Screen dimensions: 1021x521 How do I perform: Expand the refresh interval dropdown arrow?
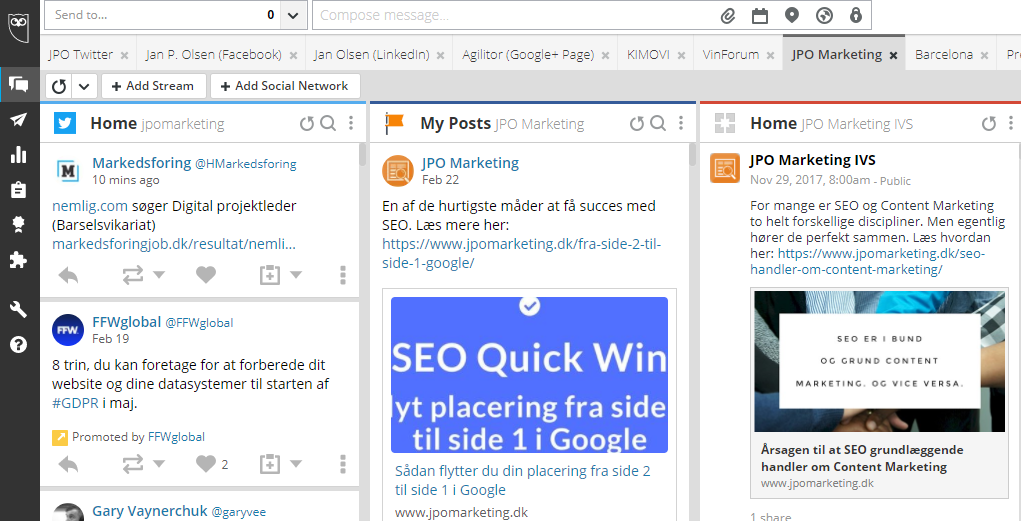click(x=85, y=86)
